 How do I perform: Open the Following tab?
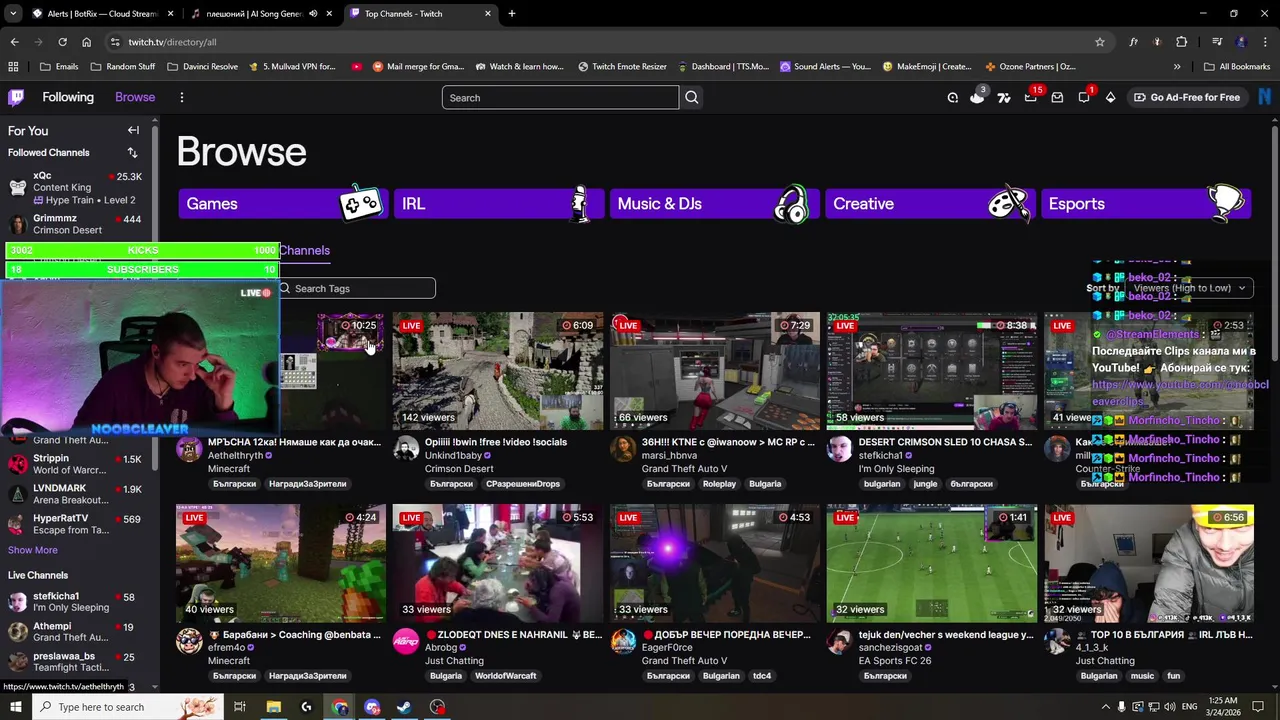68,97
